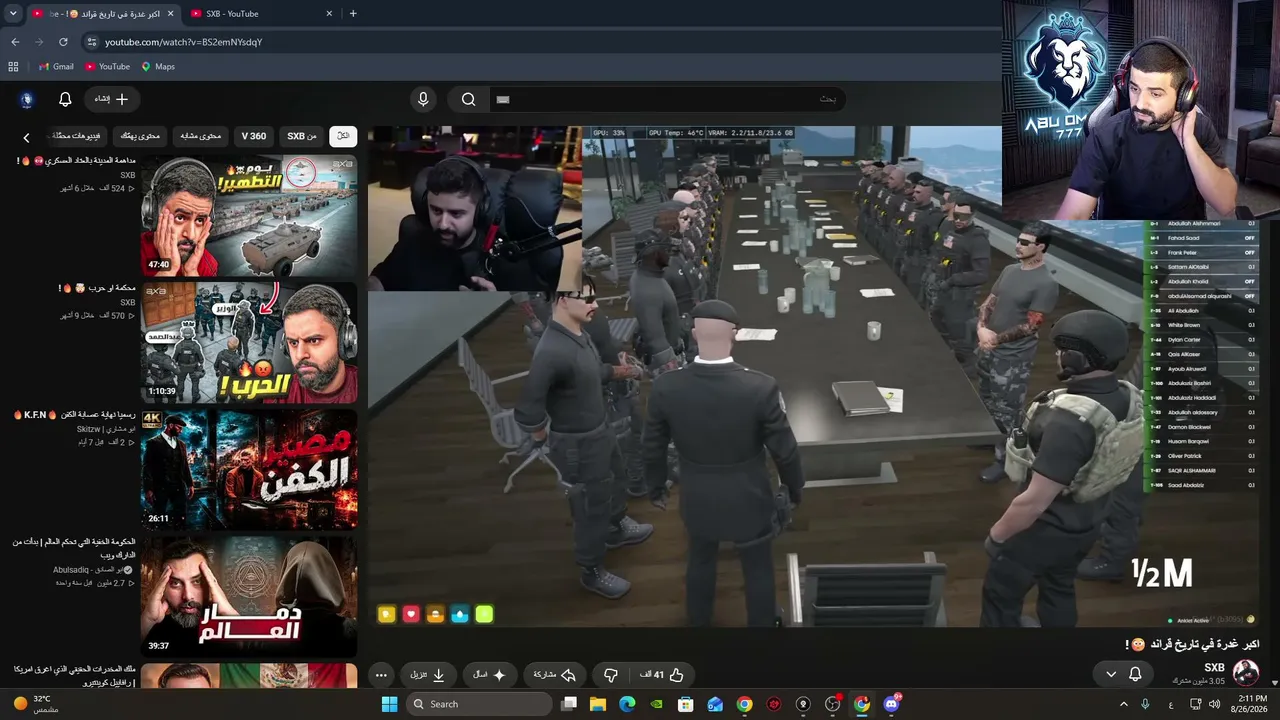Open the Maps bookmark
Viewport: 1280px width, 720px height.
tap(158, 66)
